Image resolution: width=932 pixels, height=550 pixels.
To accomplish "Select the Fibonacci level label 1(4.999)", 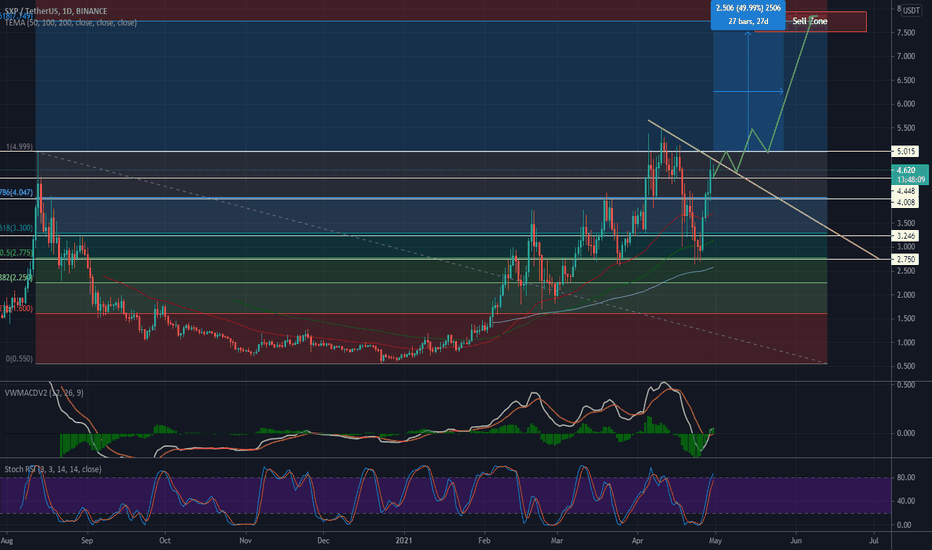I will pyautogui.click(x=19, y=147).
